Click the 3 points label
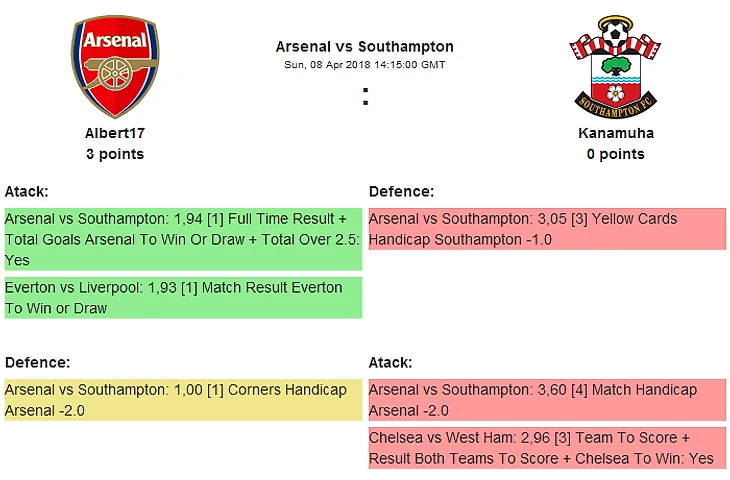Viewport: 730px width, 480px height. click(x=115, y=154)
